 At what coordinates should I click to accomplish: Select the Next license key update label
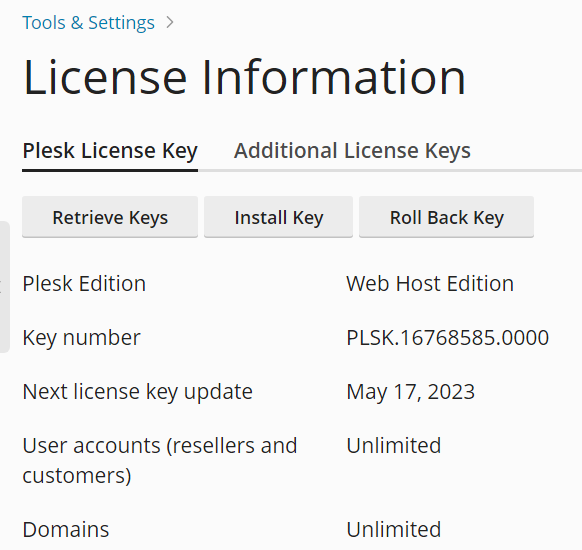138,392
